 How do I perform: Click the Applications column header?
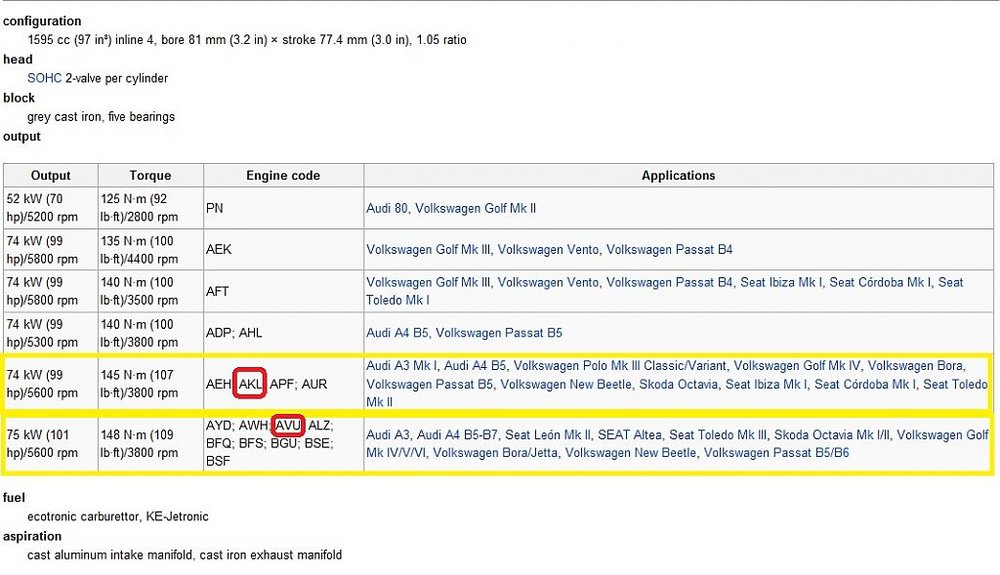coord(678,175)
